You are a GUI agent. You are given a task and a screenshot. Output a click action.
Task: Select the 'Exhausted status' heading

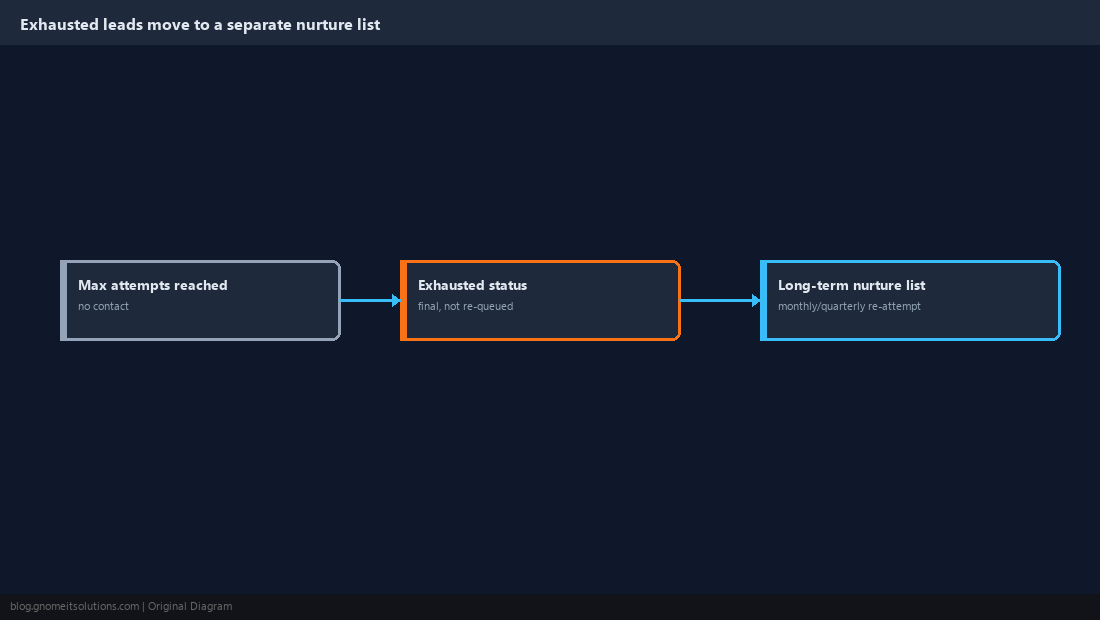pyautogui.click(x=472, y=285)
